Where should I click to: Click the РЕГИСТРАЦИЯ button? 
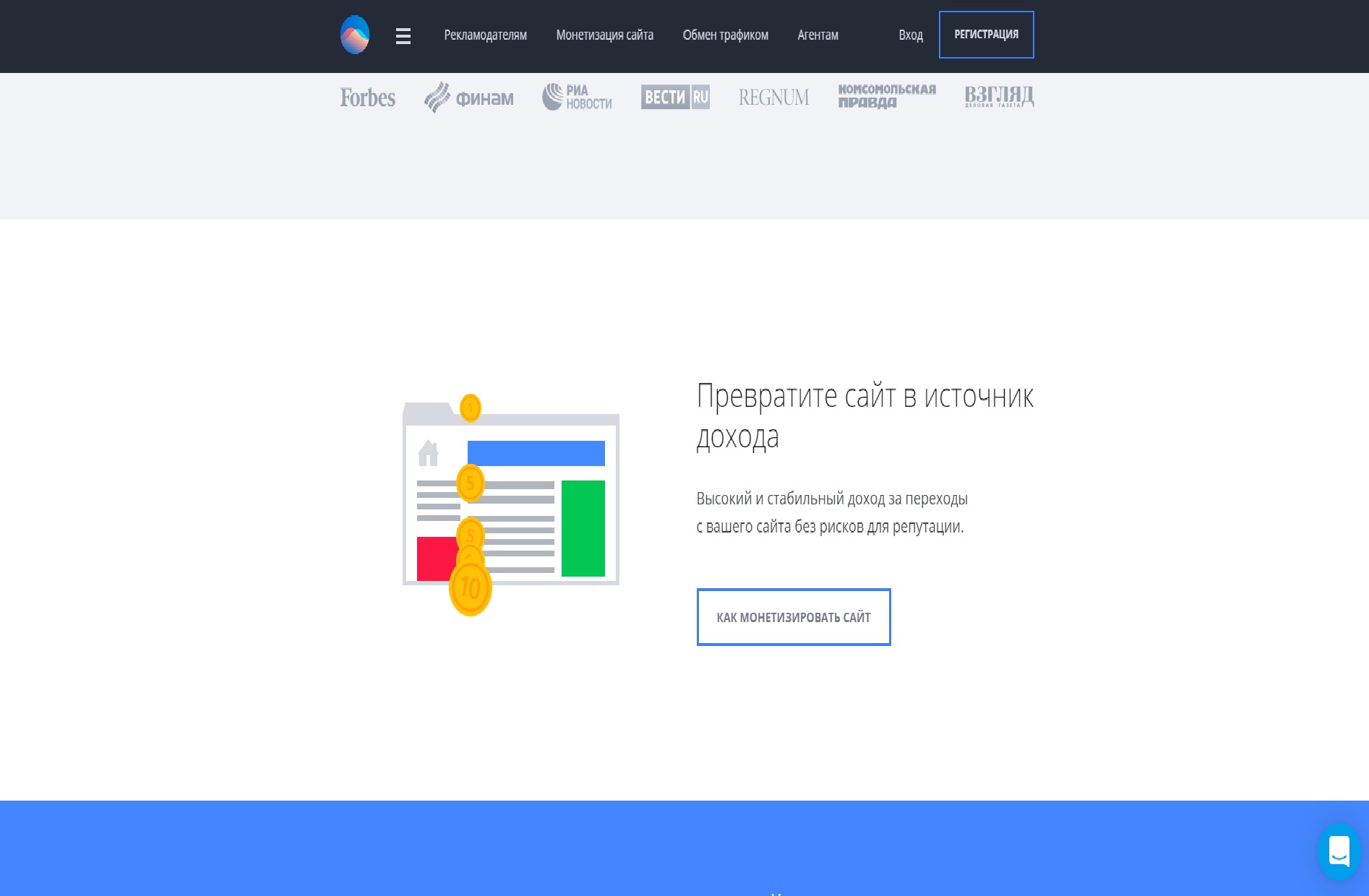(x=987, y=35)
